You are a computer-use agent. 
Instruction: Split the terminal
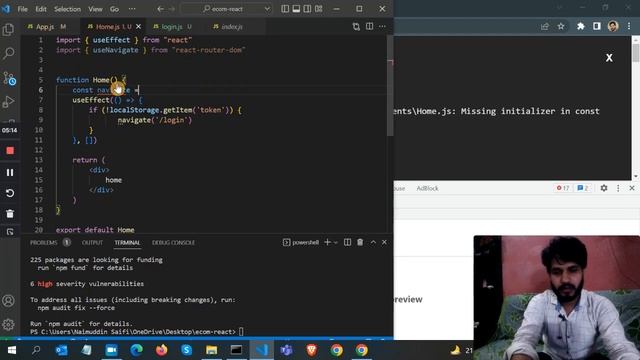pos(347,242)
